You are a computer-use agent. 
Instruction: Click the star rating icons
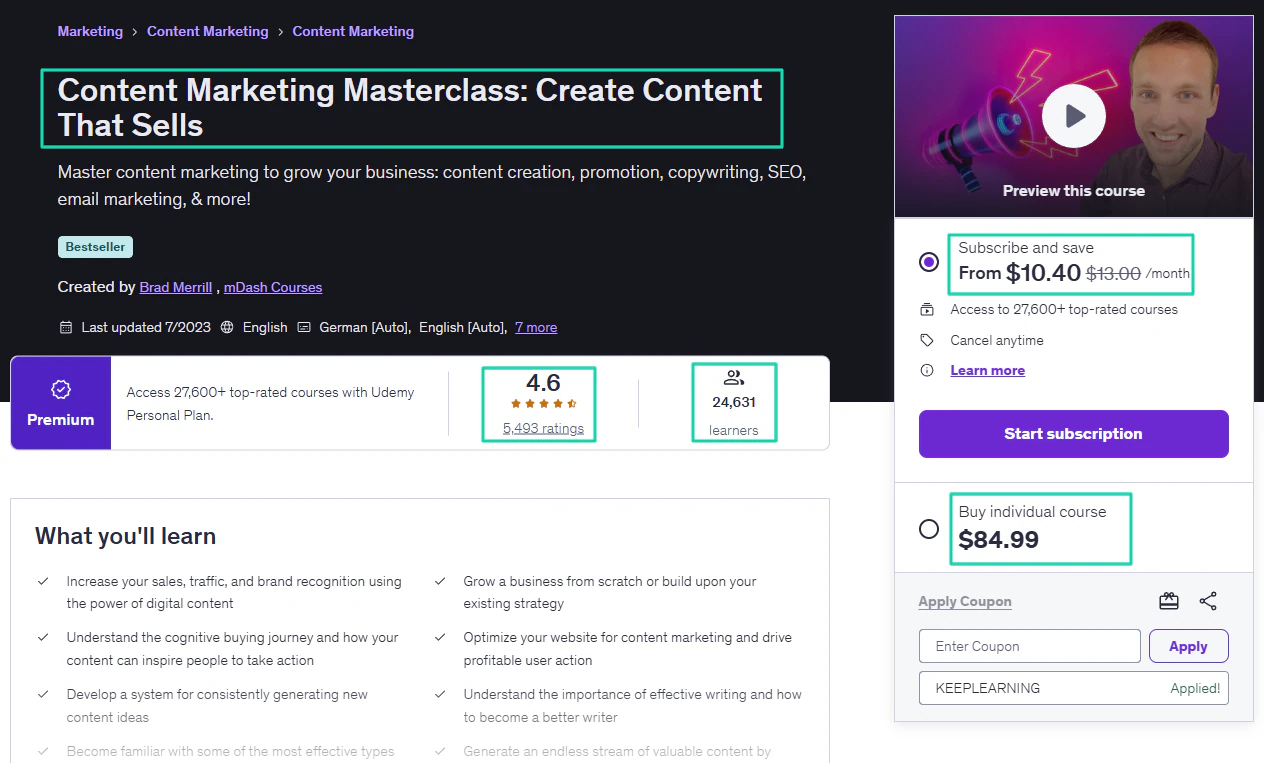[x=543, y=404]
